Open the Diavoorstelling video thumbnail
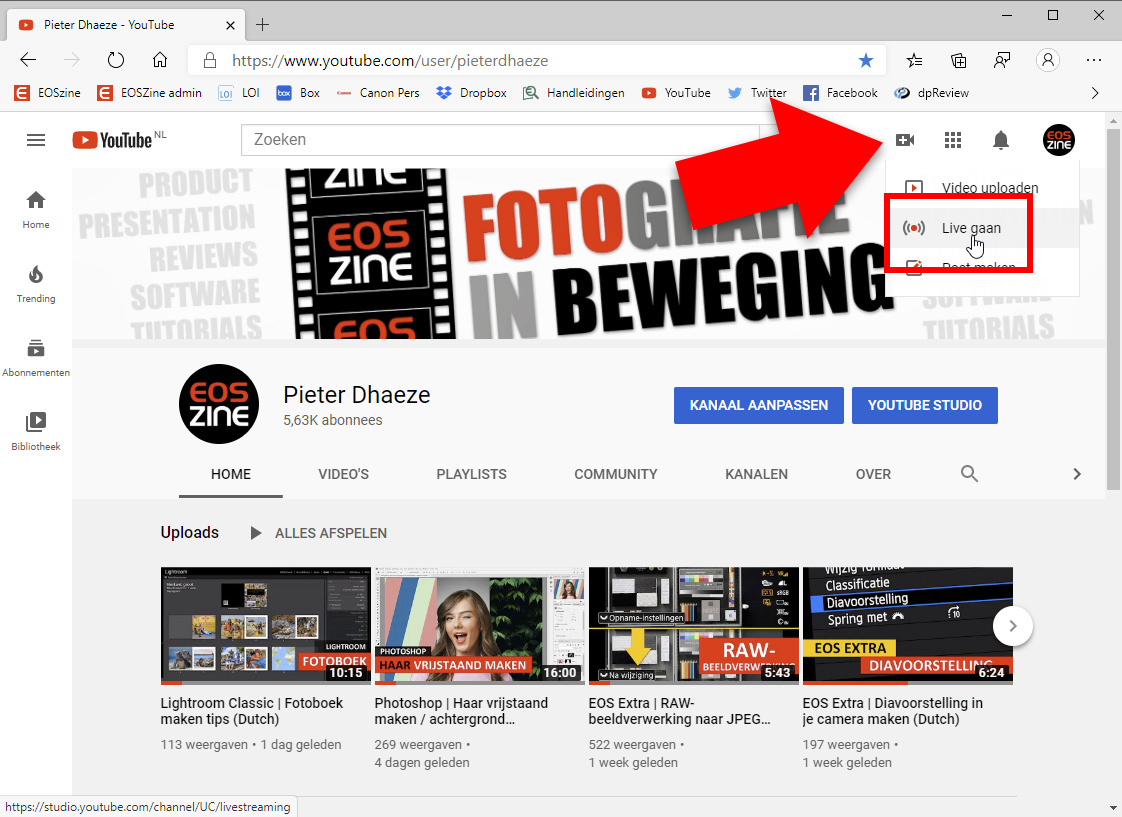 pyautogui.click(x=907, y=625)
